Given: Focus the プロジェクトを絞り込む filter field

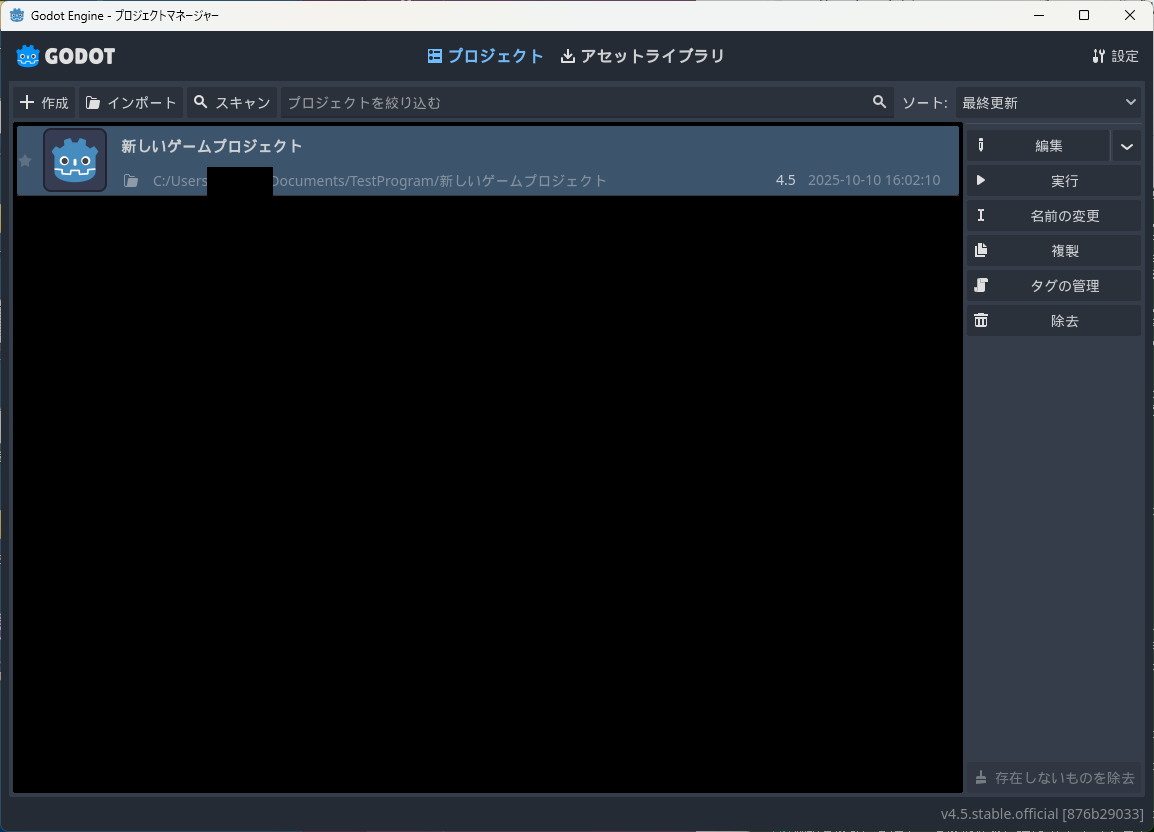Looking at the screenshot, I should 587,102.
